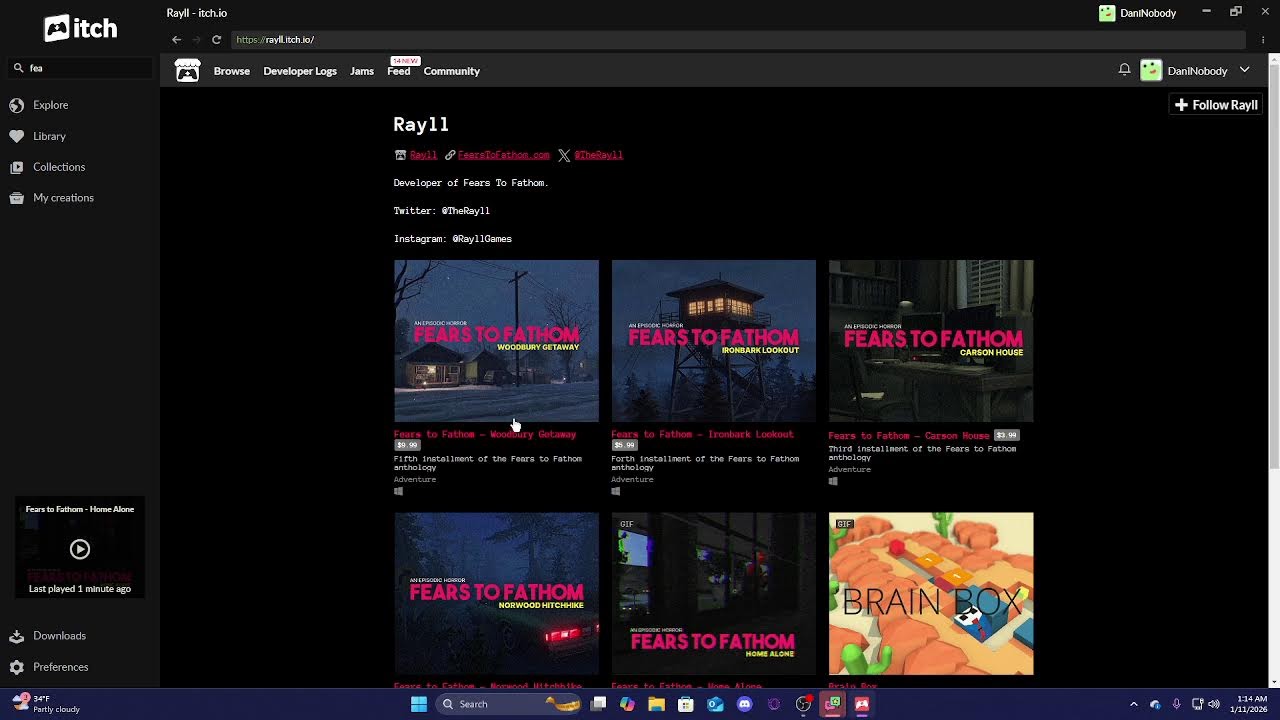Open Downloads in the sidebar

59,636
